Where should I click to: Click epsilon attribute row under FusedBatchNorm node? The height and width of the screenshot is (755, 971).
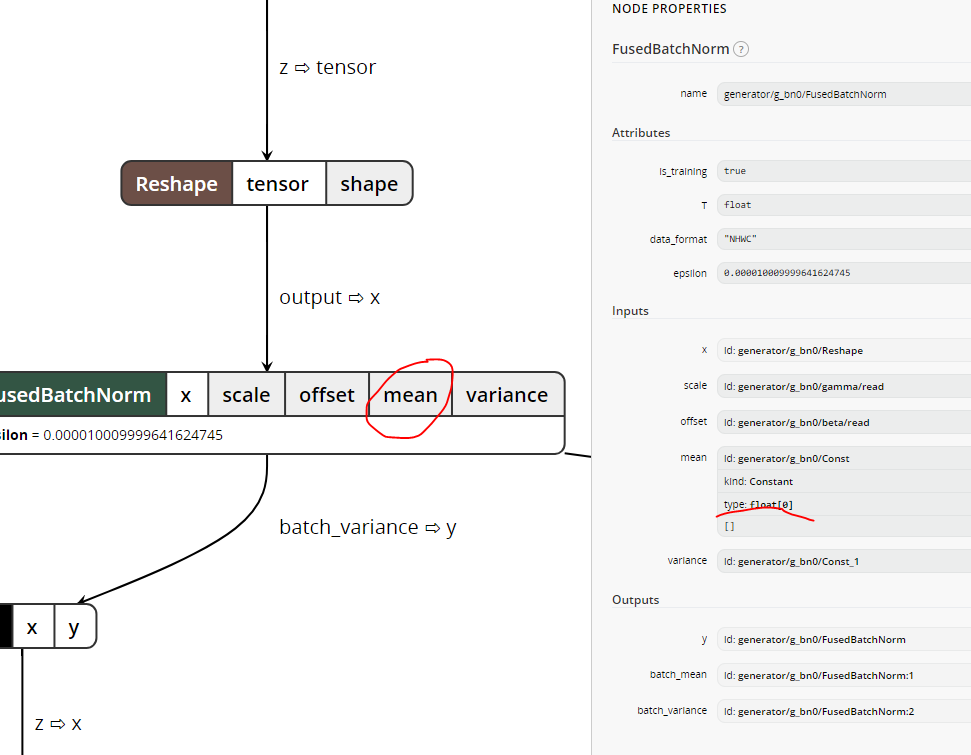point(282,435)
